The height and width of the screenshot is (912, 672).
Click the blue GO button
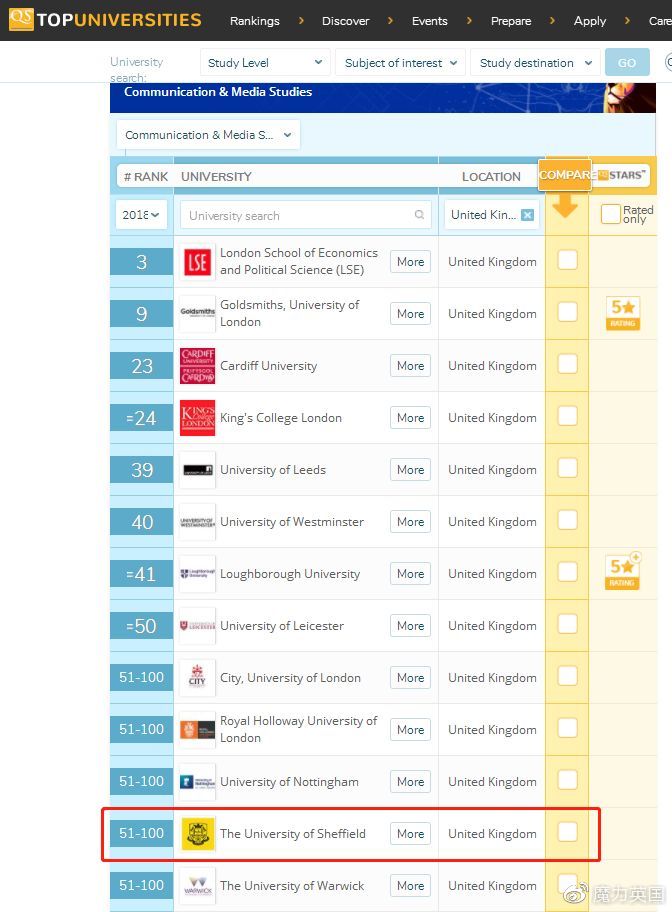point(627,62)
